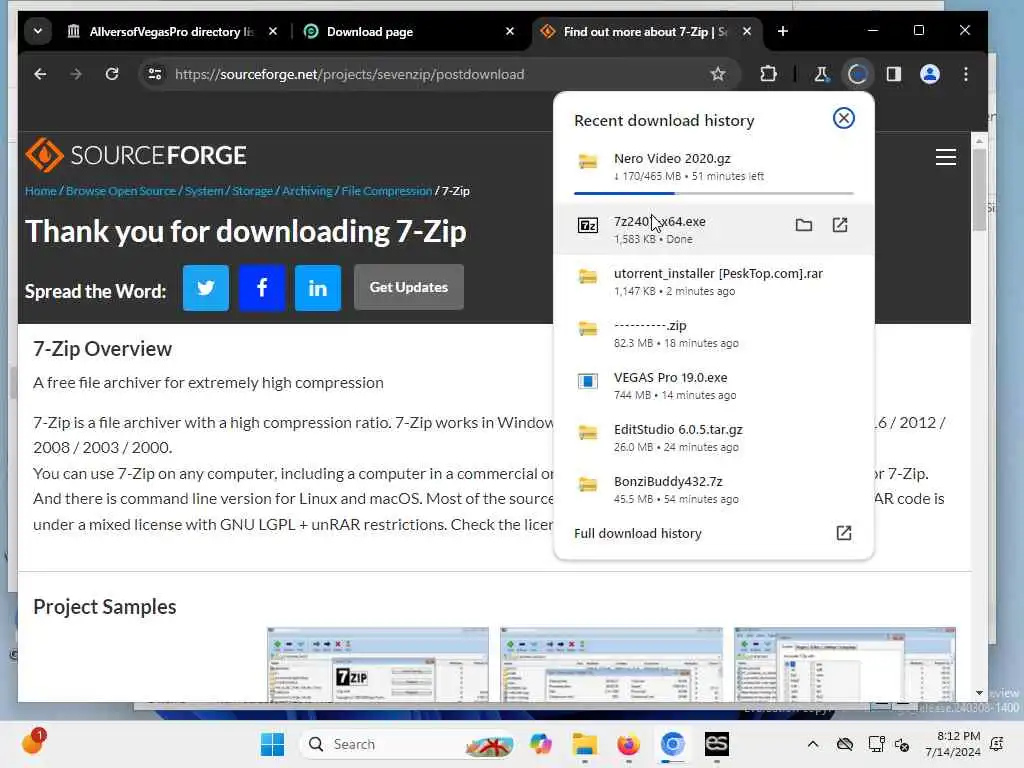Click scrollbar down arrow on page
This screenshot has width=1024, height=768.
pyautogui.click(x=979, y=693)
